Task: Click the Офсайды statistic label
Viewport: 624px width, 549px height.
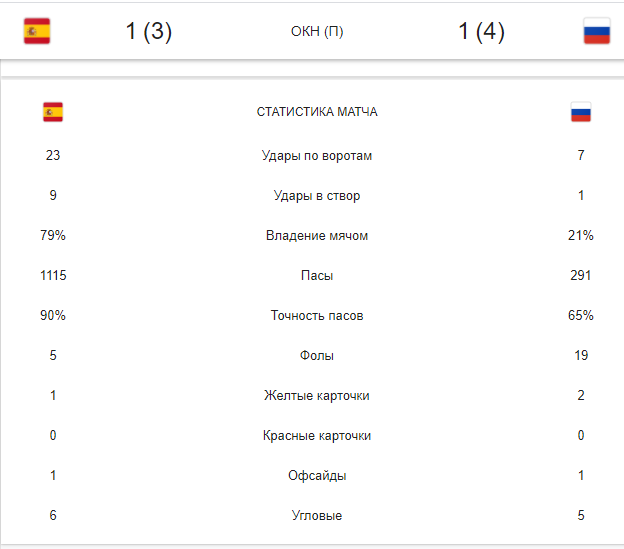Action: pyautogui.click(x=317, y=476)
